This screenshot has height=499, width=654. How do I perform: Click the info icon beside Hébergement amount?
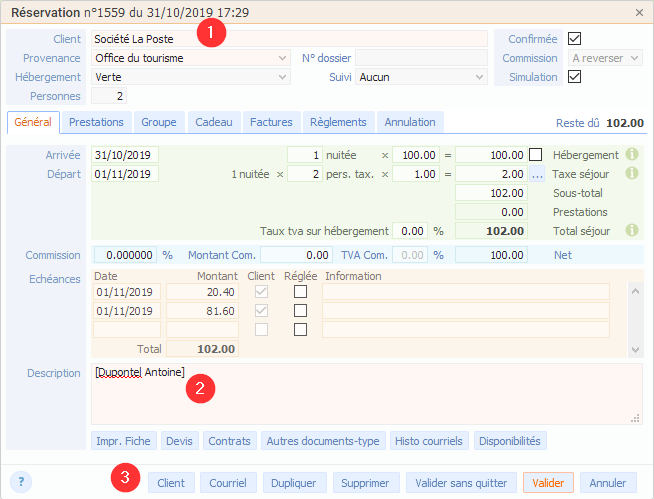631,155
